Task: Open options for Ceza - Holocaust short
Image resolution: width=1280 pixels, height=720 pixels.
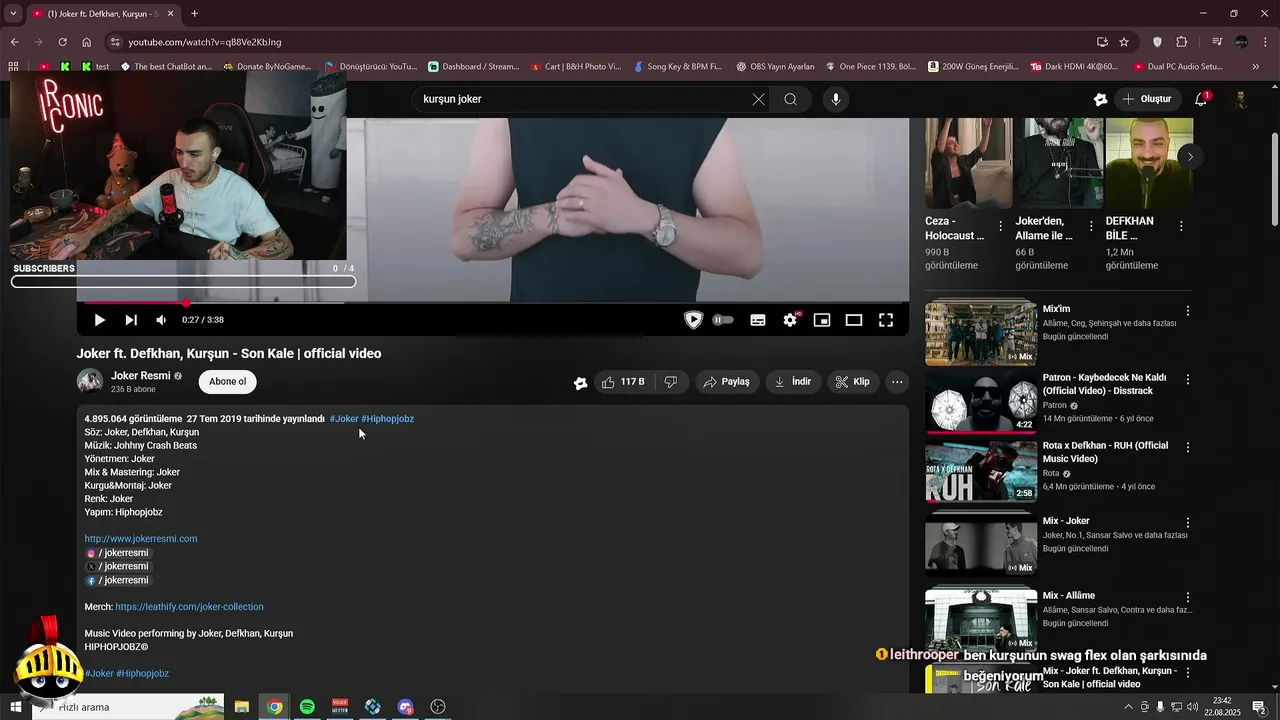Action: click(1000, 227)
